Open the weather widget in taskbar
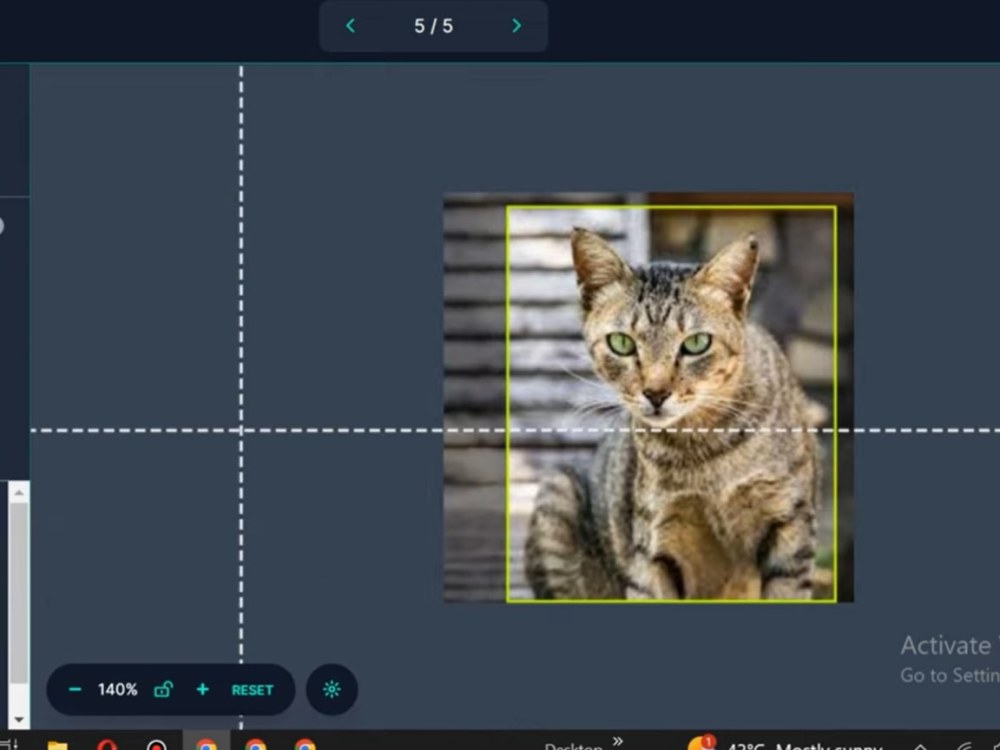1000x750 pixels. coord(786,744)
